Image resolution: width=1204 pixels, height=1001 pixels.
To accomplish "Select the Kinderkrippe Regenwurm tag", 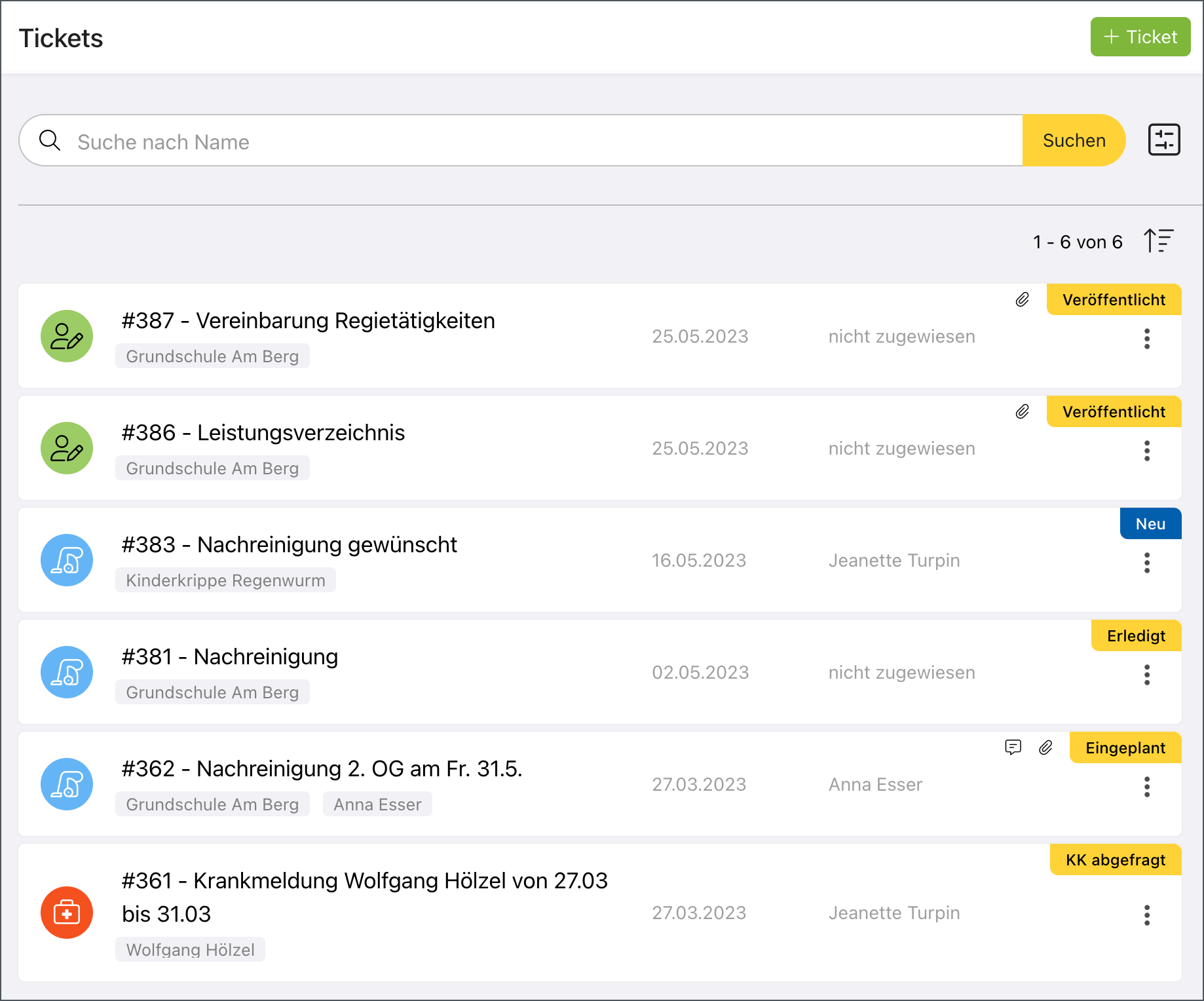I will click(x=225, y=580).
